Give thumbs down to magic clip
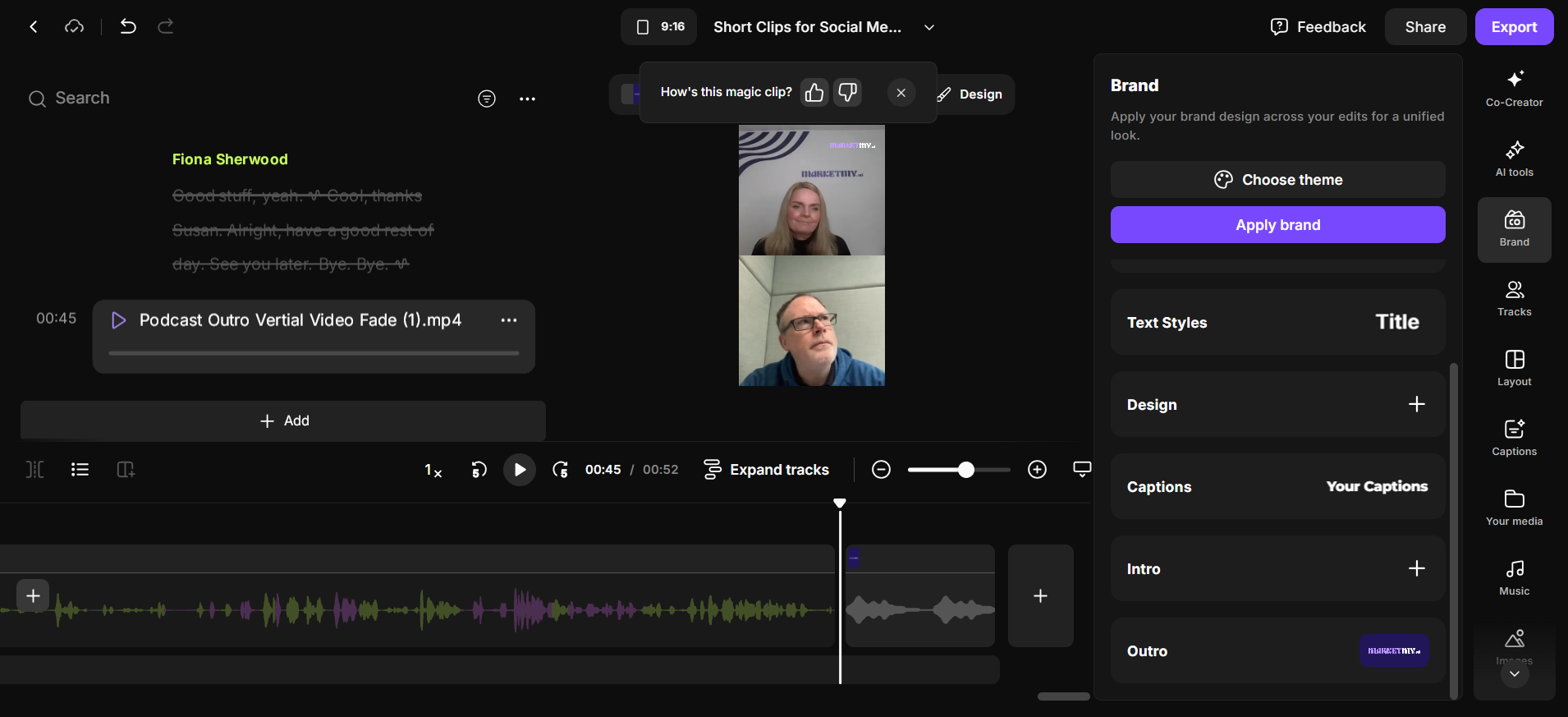This screenshot has height=717, width=1568. pos(847,93)
